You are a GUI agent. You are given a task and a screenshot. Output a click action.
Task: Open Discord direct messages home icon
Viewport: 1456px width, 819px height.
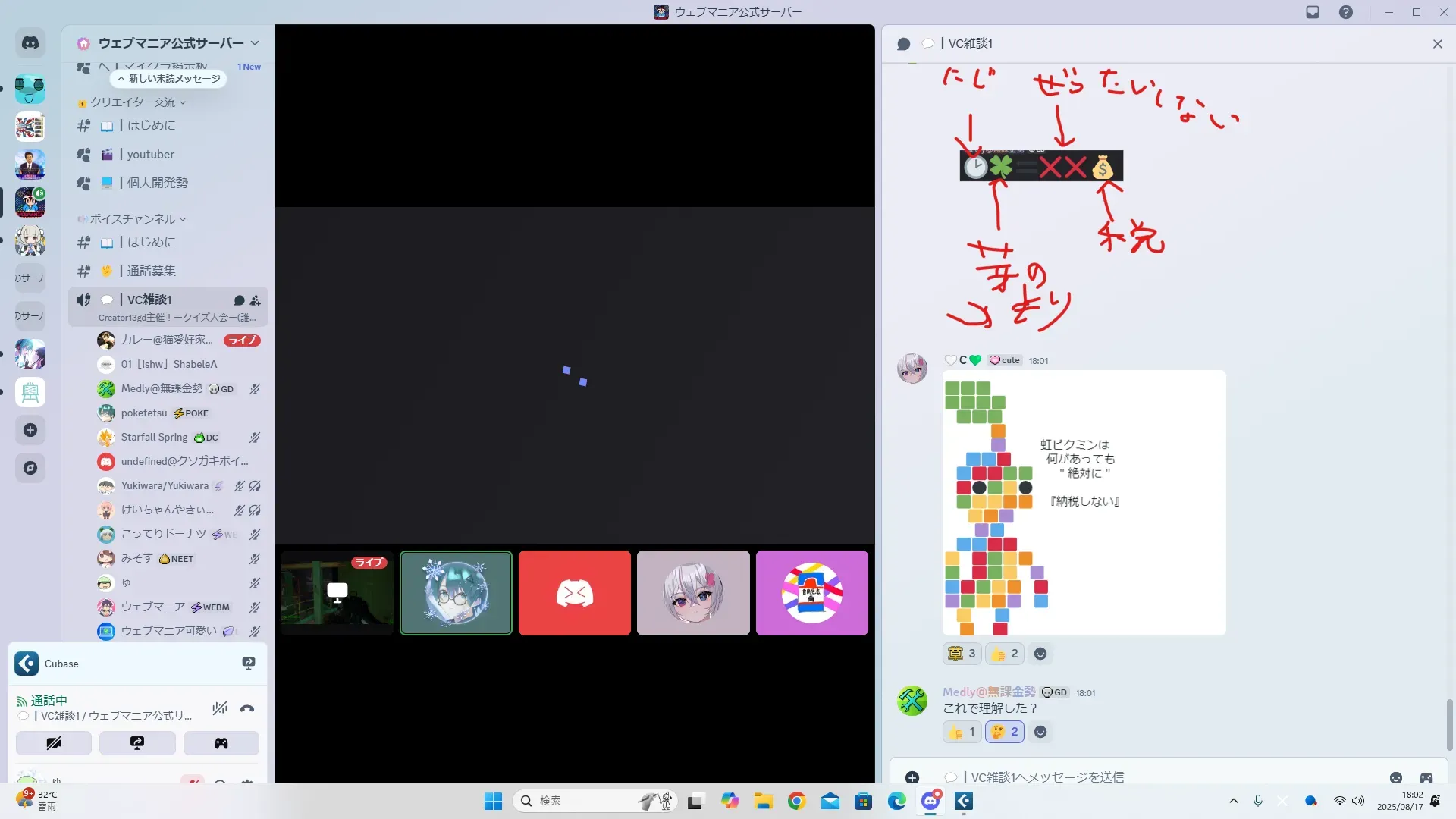pyautogui.click(x=30, y=43)
